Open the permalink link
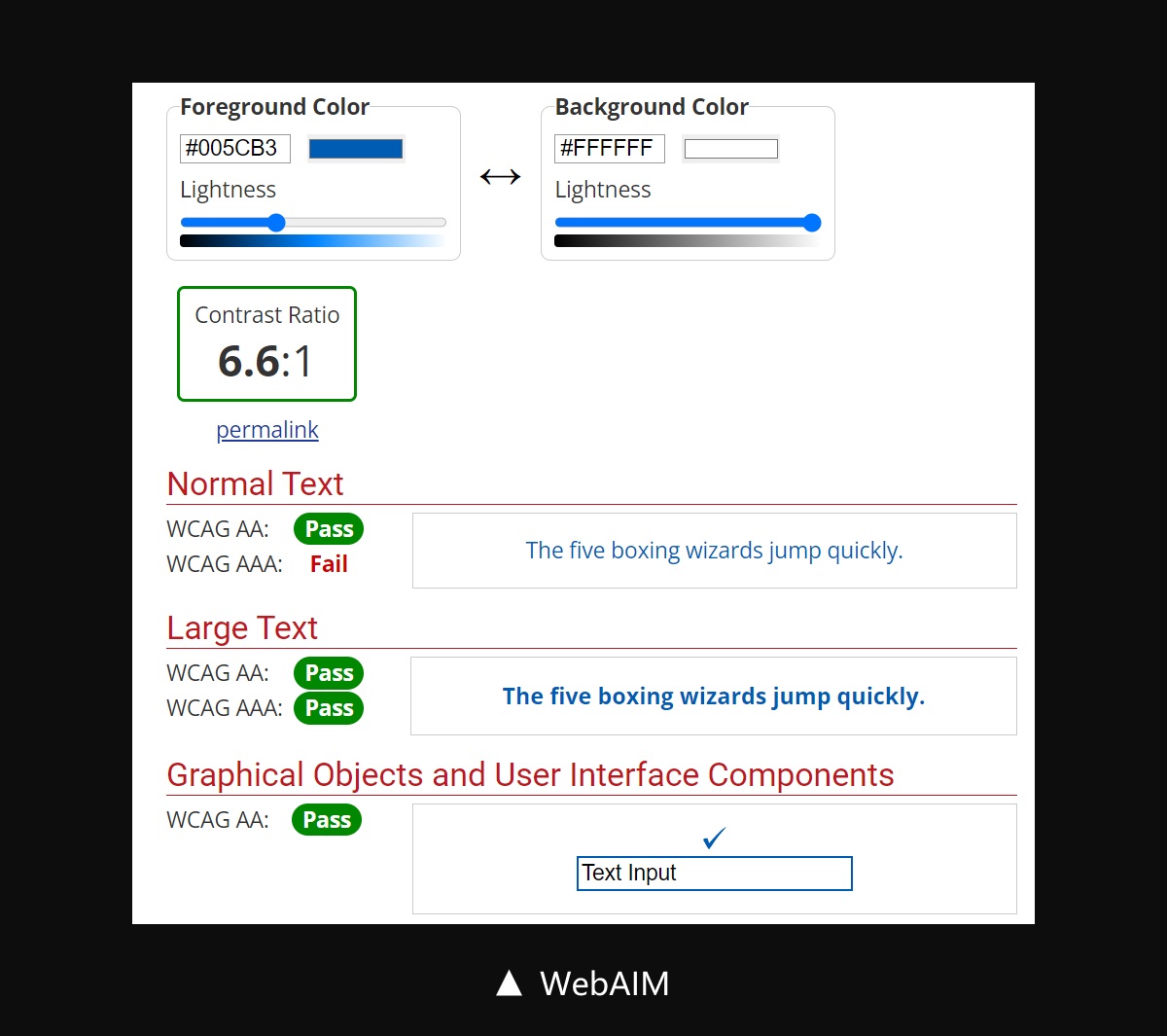Image resolution: width=1167 pixels, height=1036 pixels. pos(267,430)
